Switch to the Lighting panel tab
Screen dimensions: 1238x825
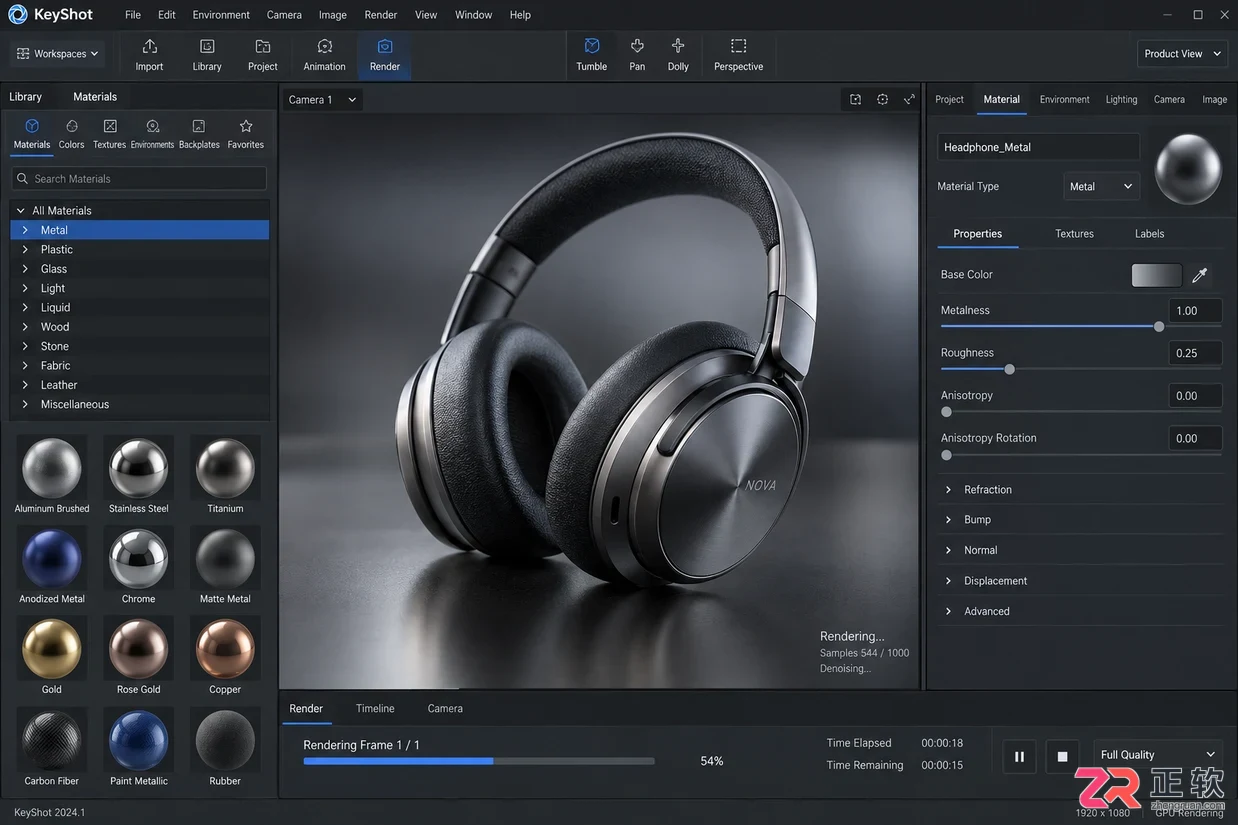point(1121,99)
